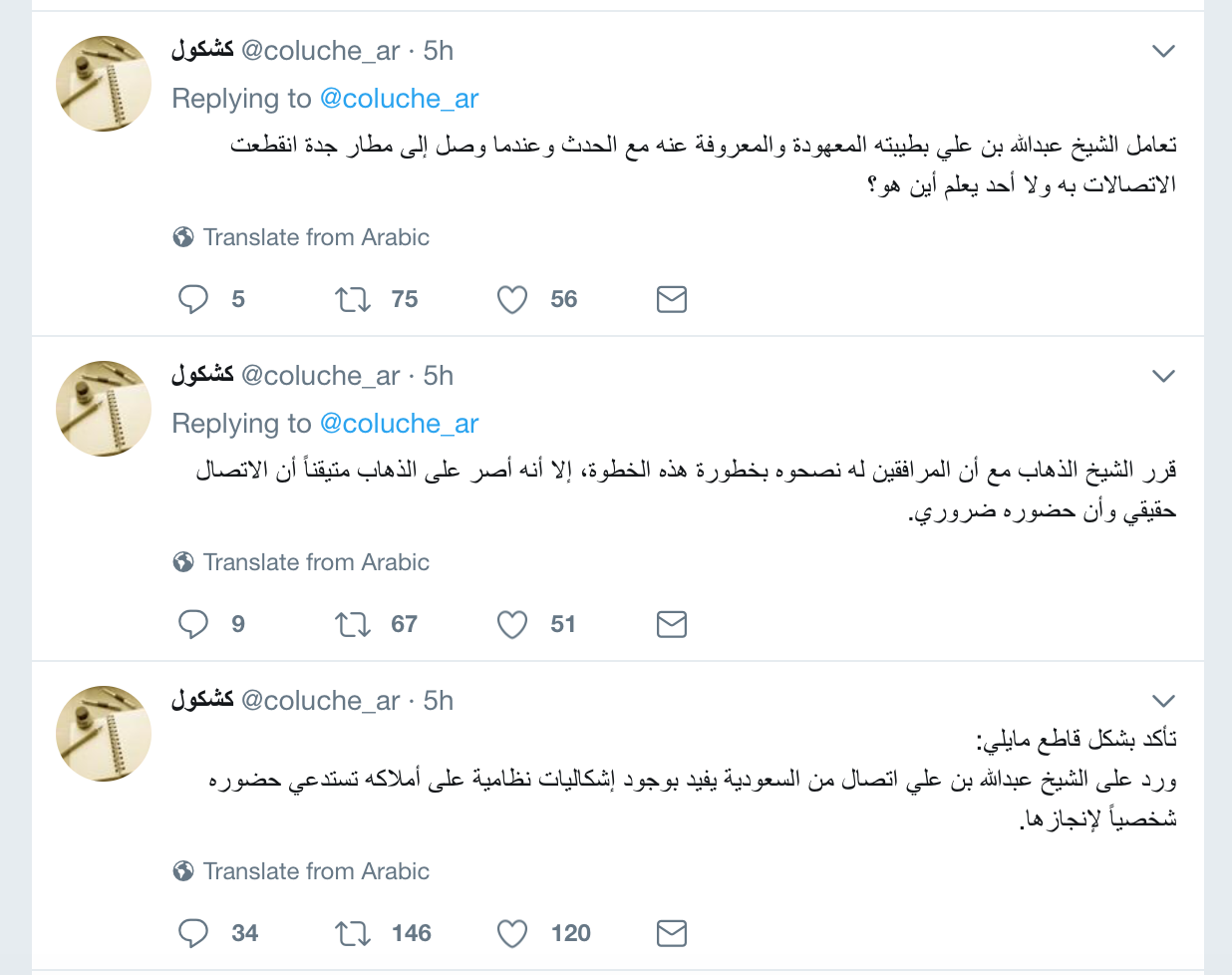Click Translate from Arabic on first tweet

pos(315,237)
